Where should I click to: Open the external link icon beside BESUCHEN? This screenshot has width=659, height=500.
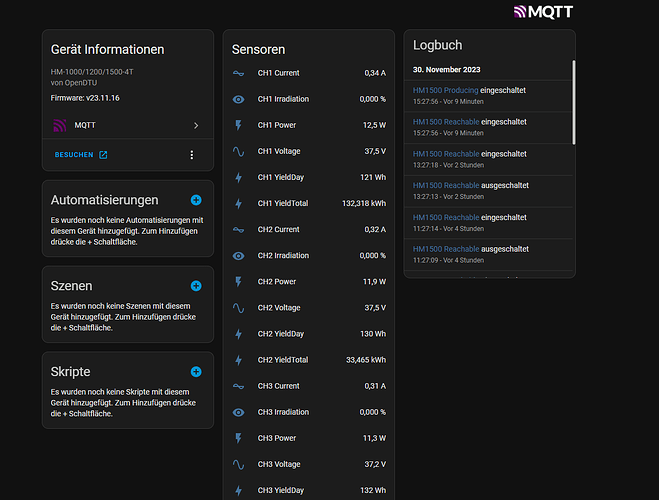[103, 155]
